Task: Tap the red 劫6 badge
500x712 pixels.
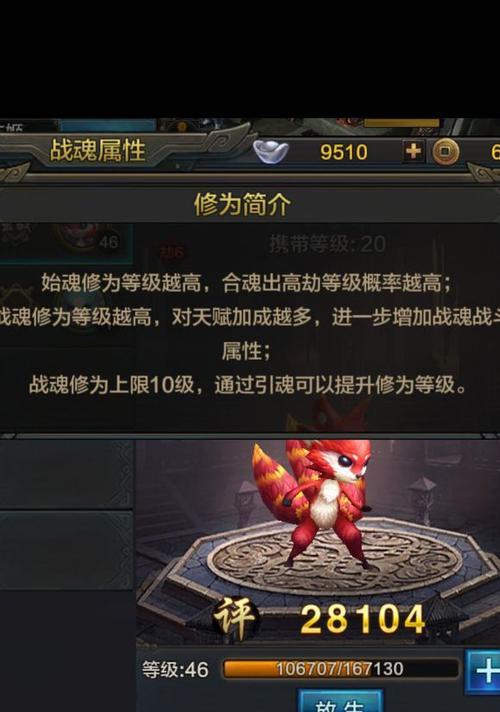Action: (172, 252)
